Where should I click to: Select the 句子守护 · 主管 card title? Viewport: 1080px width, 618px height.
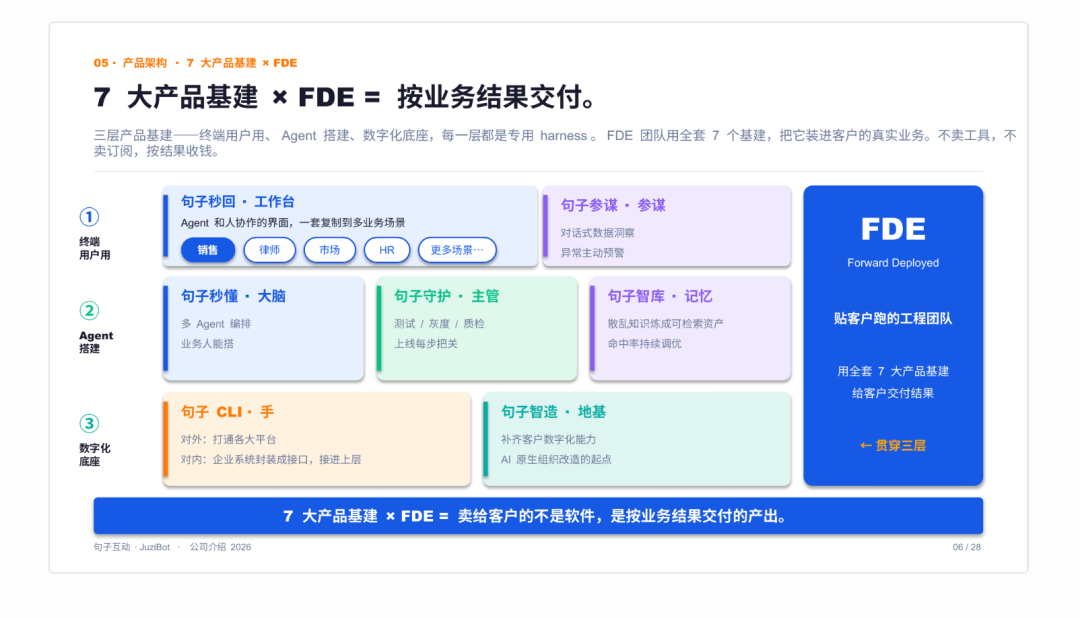point(446,296)
